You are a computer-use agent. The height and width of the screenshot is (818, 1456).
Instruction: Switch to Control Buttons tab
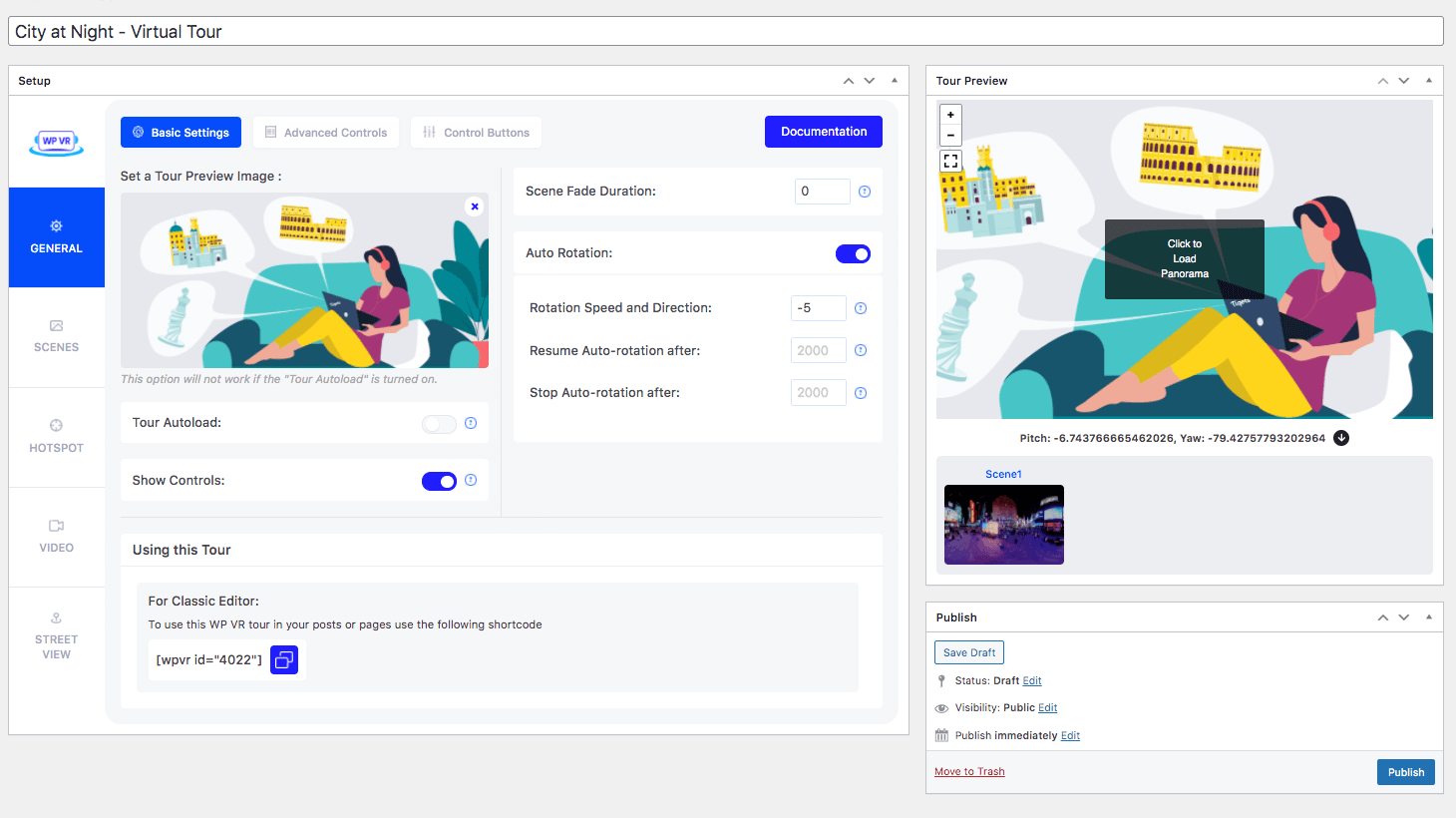(x=477, y=133)
